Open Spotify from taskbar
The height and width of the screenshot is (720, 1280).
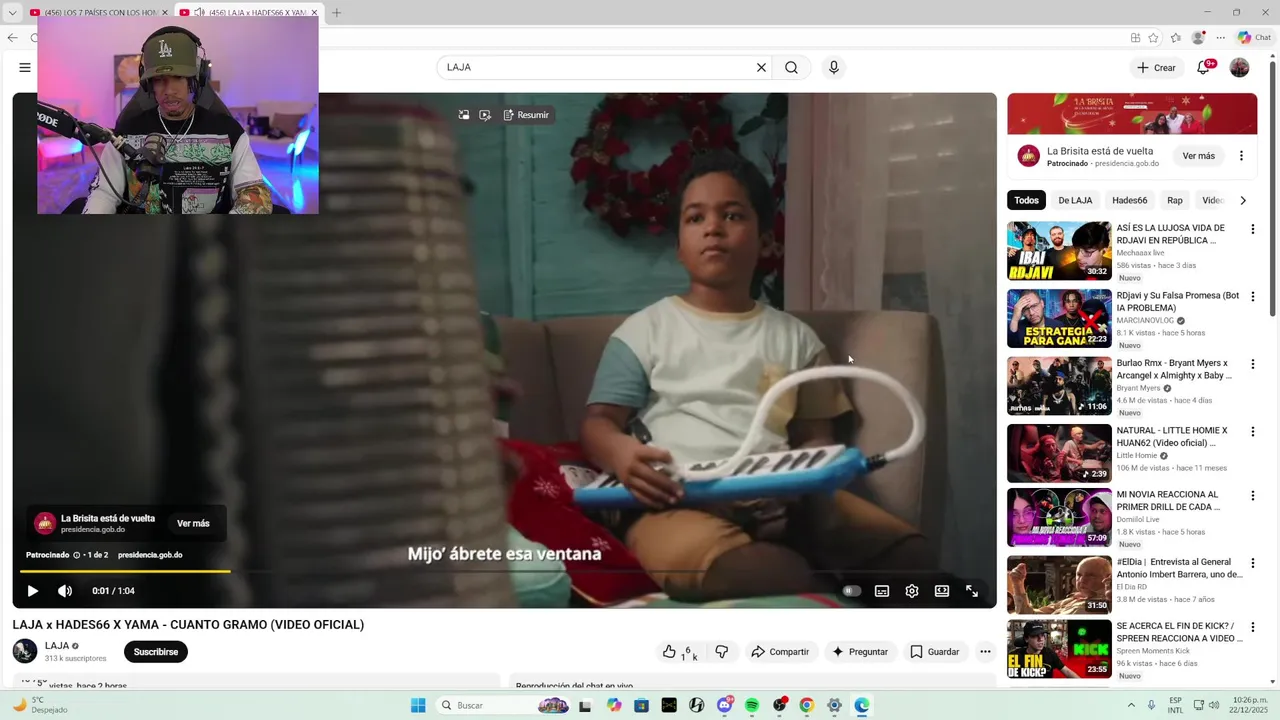click(x=752, y=705)
